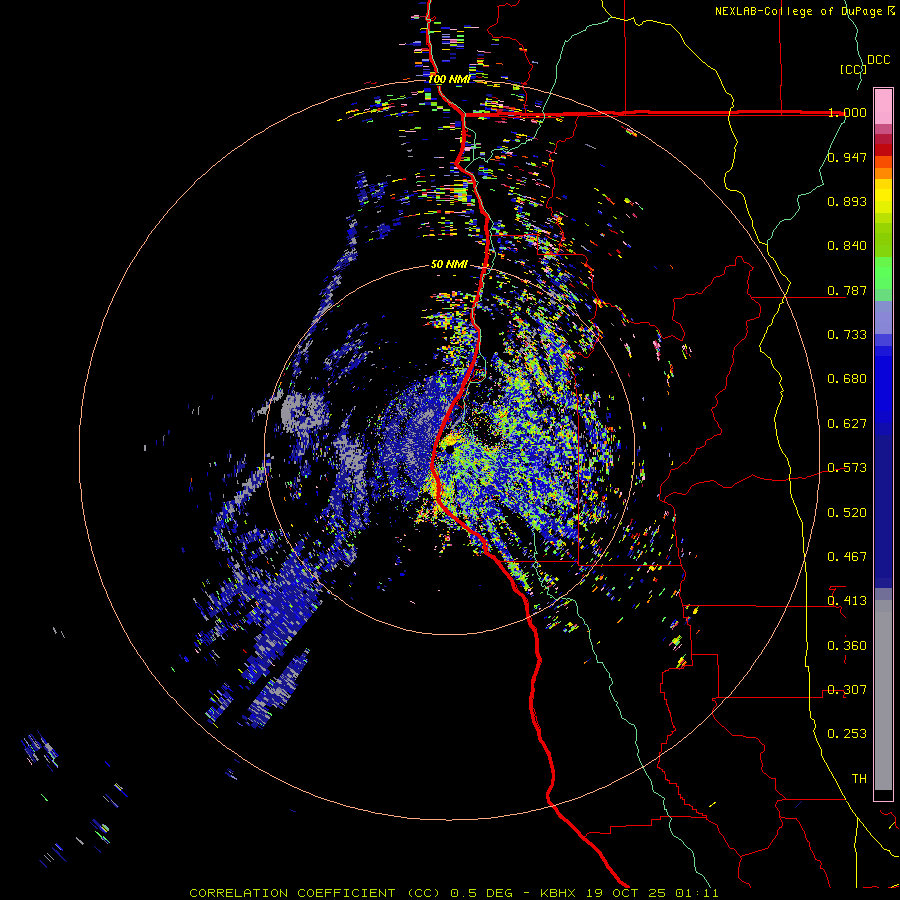Click the 0.947 legend value
900x900 pixels.
click(x=847, y=157)
